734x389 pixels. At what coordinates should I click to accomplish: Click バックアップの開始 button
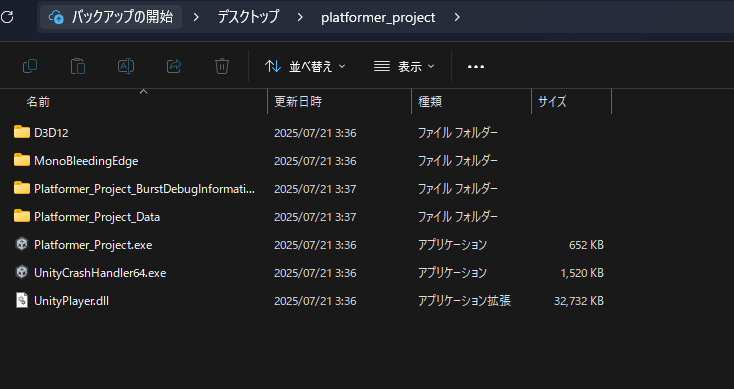[111, 17]
